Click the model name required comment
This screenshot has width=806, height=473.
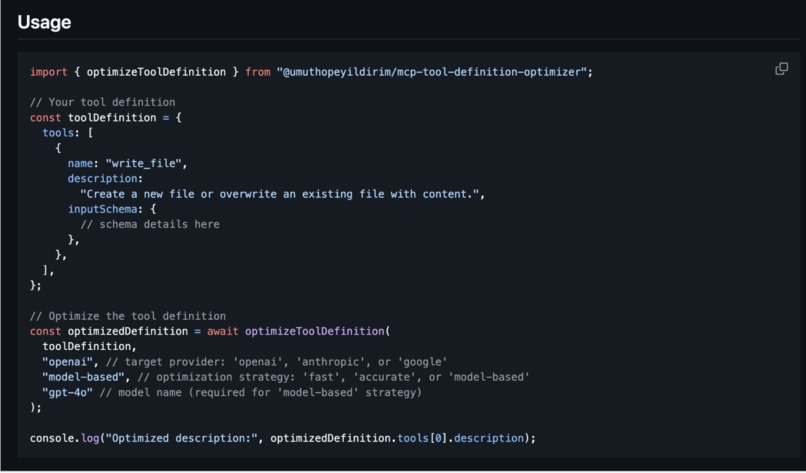coord(260,392)
